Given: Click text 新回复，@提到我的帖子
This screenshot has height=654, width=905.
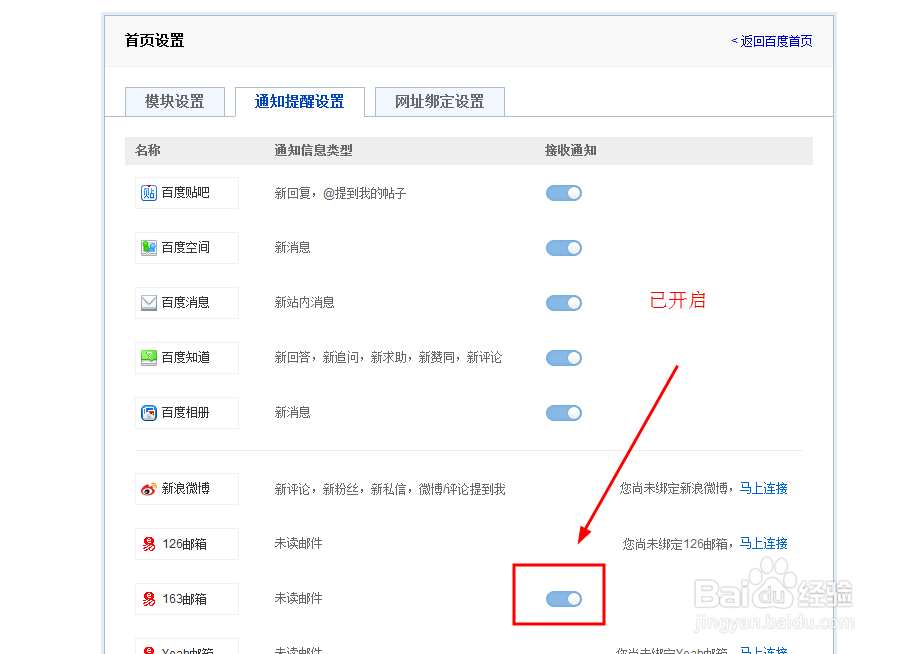Looking at the screenshot, I should pos(341,193).
